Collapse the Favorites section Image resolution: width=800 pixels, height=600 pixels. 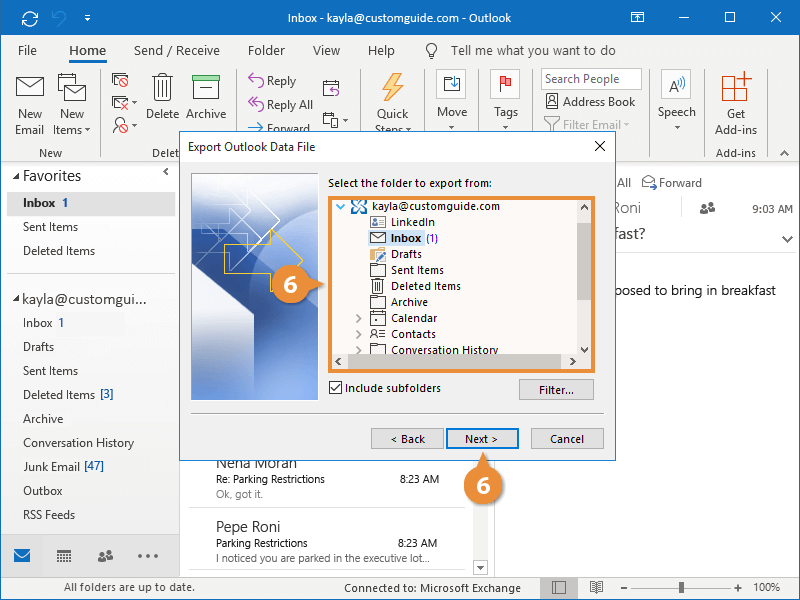click(16, 176)
